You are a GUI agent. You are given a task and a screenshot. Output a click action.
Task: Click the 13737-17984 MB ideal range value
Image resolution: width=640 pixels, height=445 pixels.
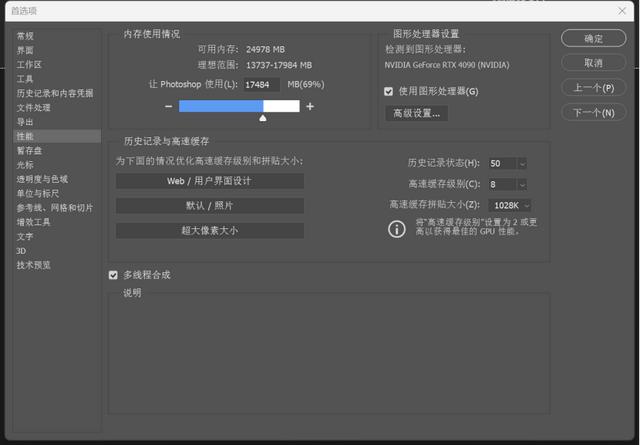point(279,65)
